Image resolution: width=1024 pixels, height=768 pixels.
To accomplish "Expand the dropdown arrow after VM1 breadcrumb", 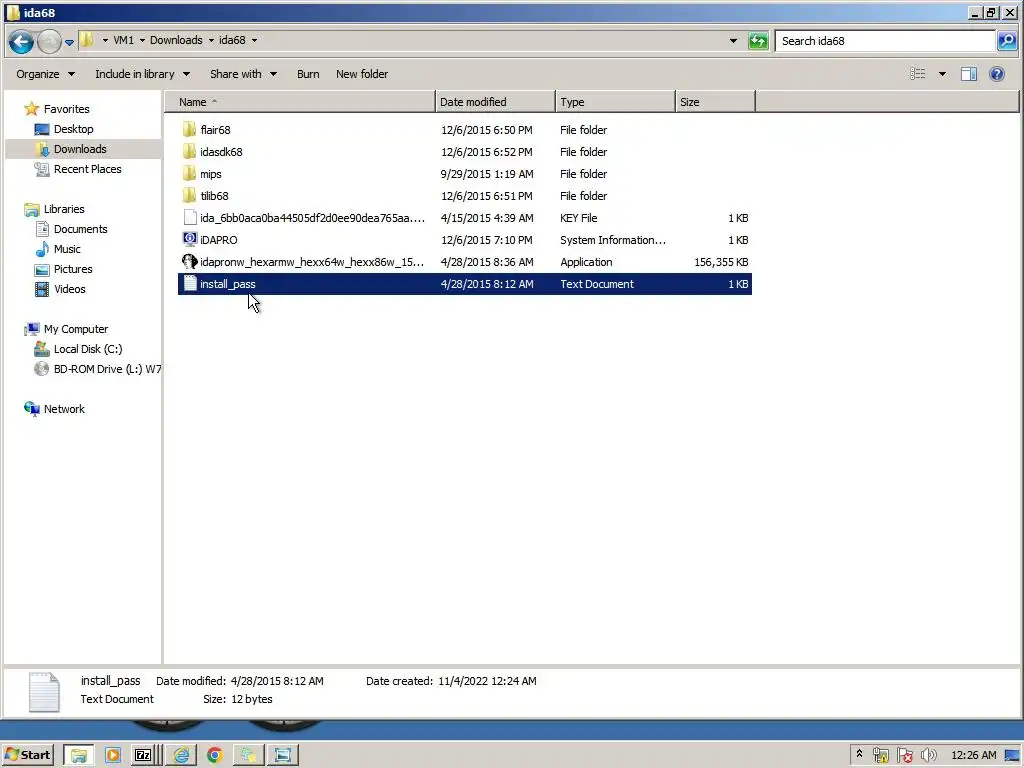I will pyautogui.click(x=142, y=40).
